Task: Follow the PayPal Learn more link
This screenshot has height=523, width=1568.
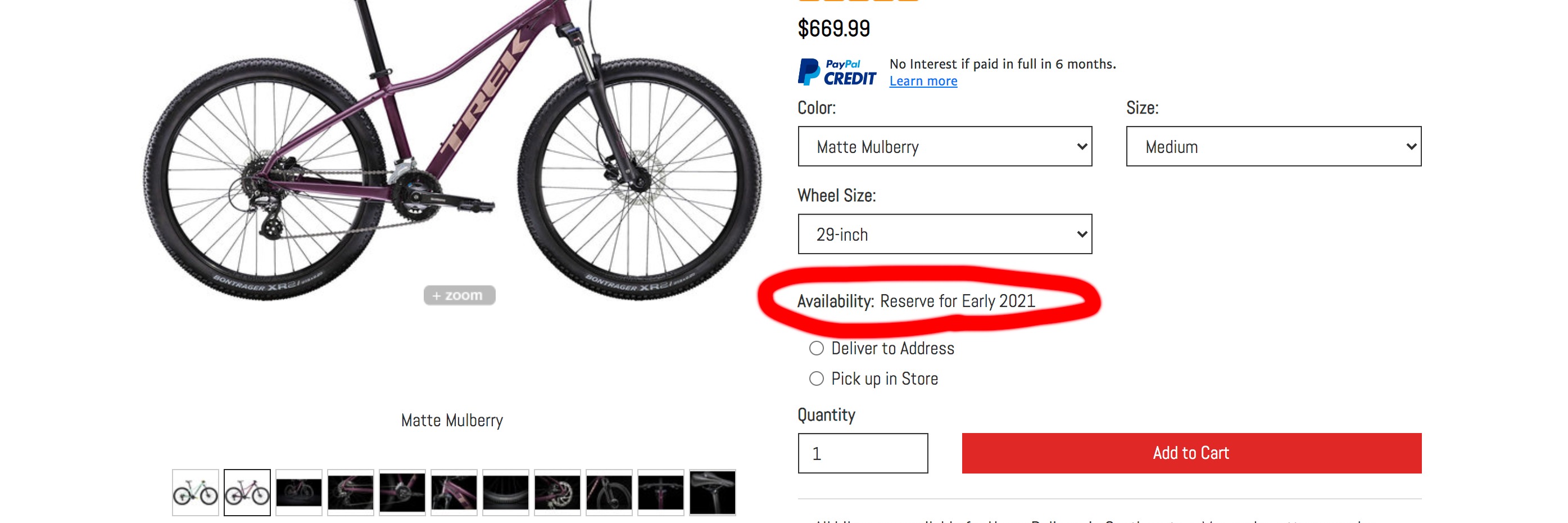Action: pyautogui.click(x=923, y=81)
